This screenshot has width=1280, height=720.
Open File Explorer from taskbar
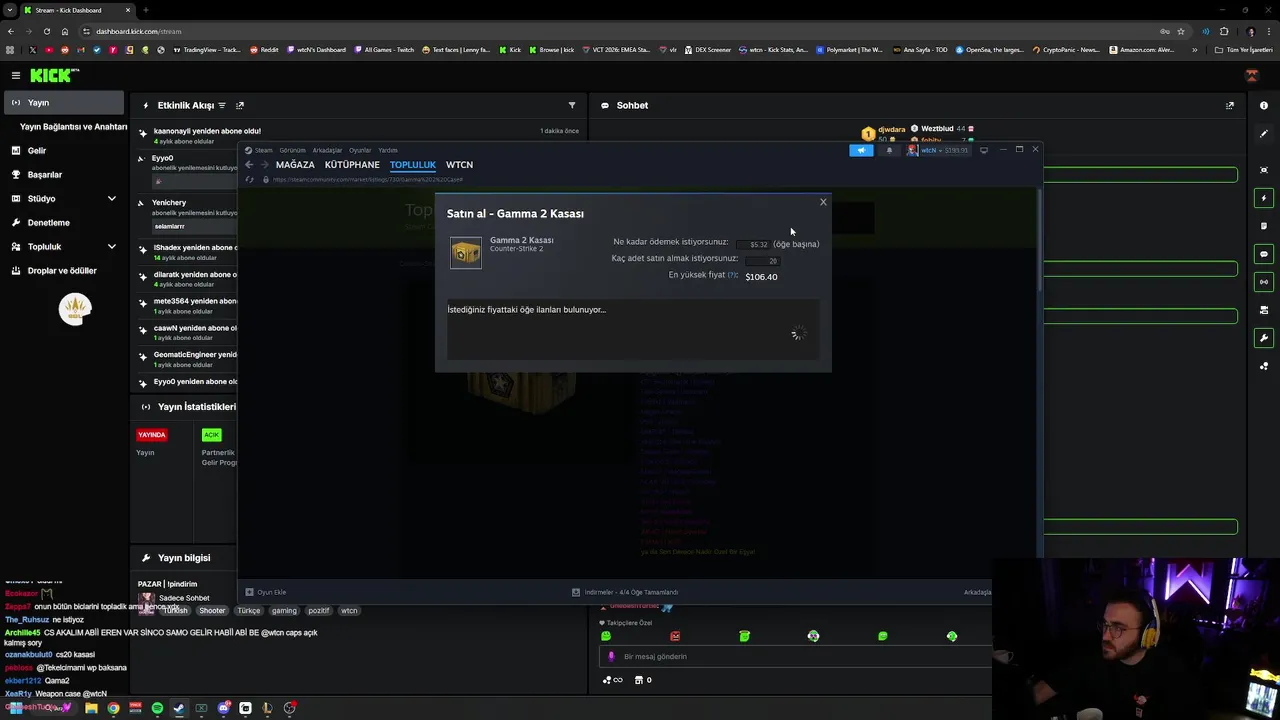(91, 708)
